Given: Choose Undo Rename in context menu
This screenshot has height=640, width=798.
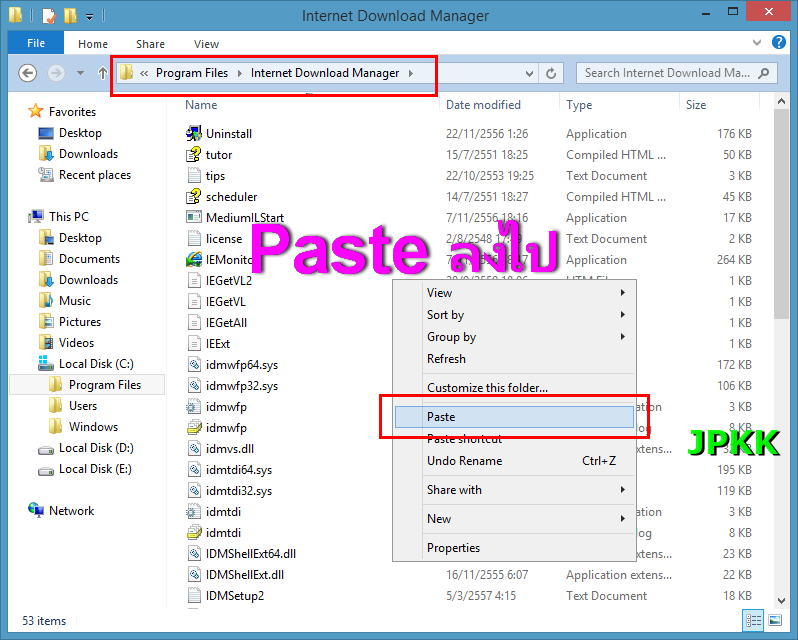Looking at the screenshot, I should [x=514, y=460].
